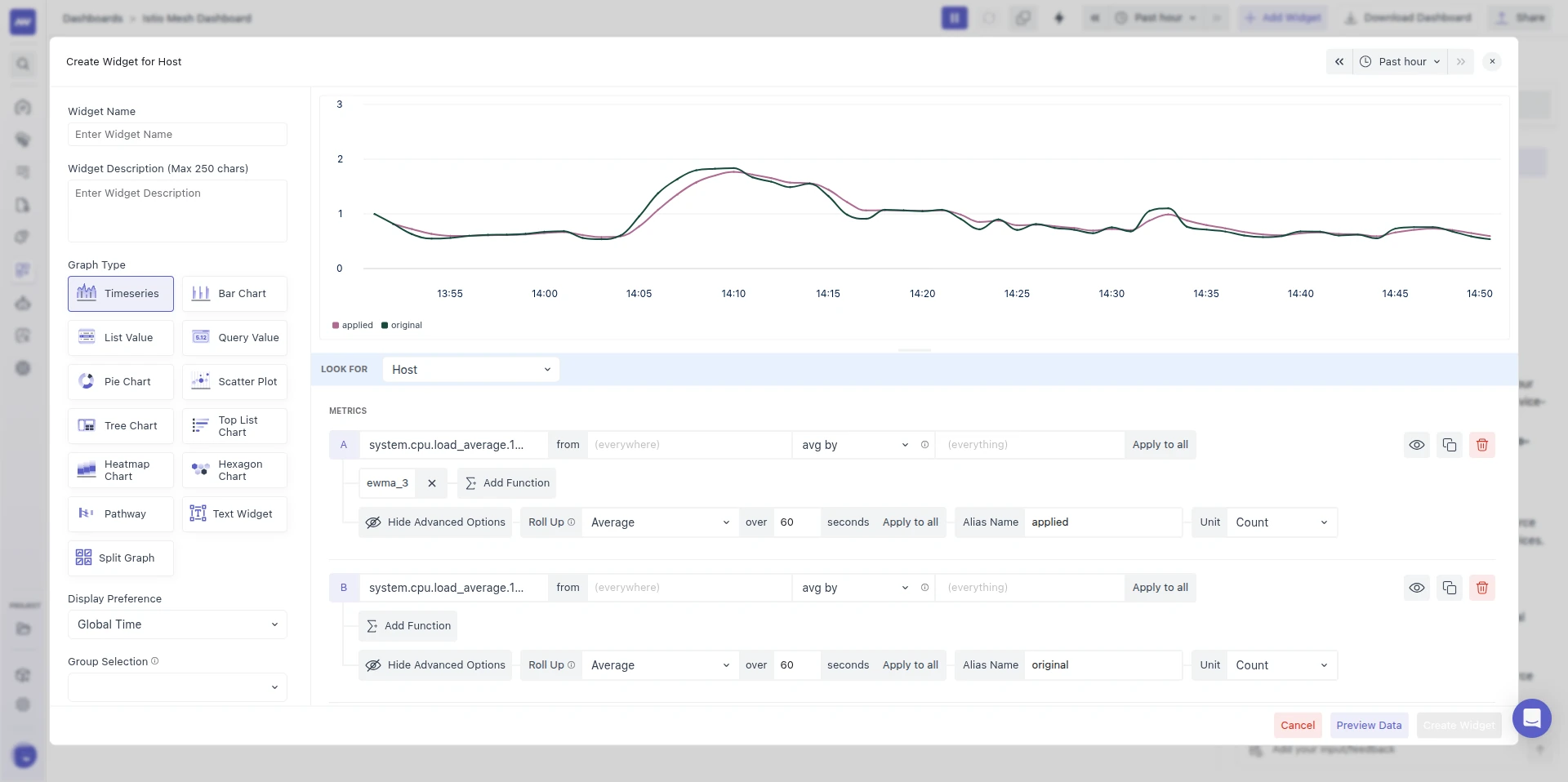Open the chat support bubble
Screen dimensions: 1568x782
[1532, 718]
